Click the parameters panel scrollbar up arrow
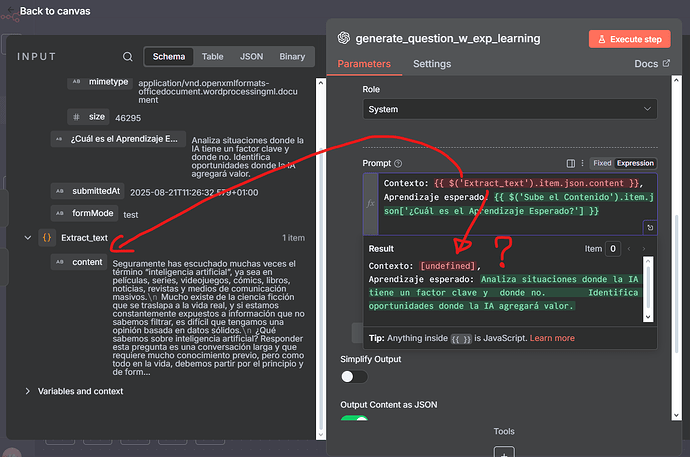Viewport: 690px width, 457px height. click(x=676, y=81)
